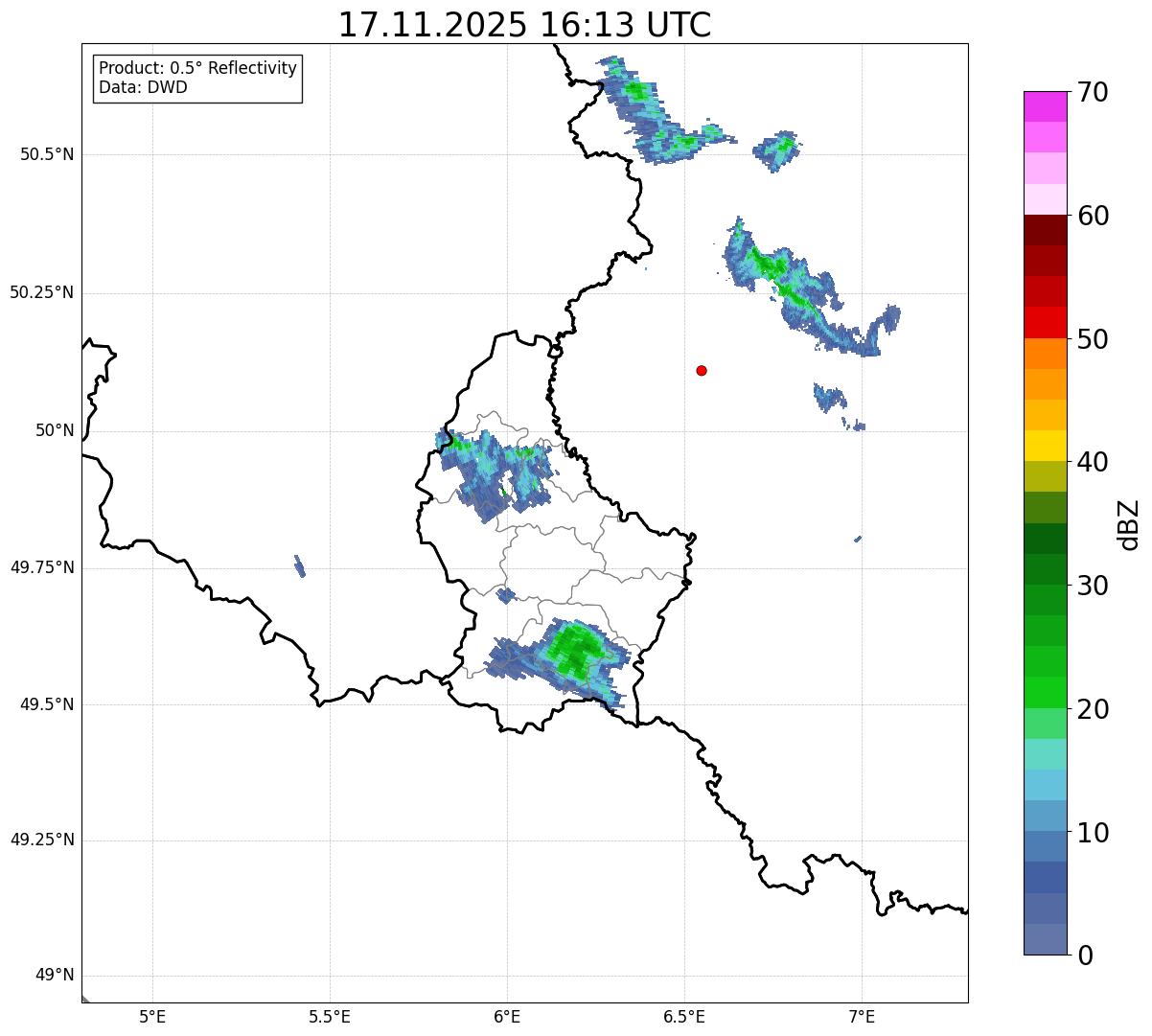This screenshot has width=1152, height=1036.
Task: Click the green rain cell in southern Luxembourg
Action: (x=575, y=650)
